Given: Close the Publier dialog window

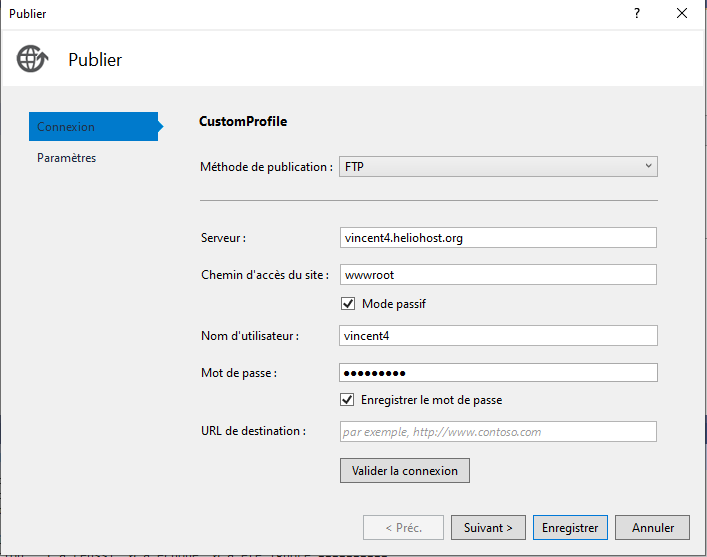Looking at the screenshot, I should [x=682, y=13].
